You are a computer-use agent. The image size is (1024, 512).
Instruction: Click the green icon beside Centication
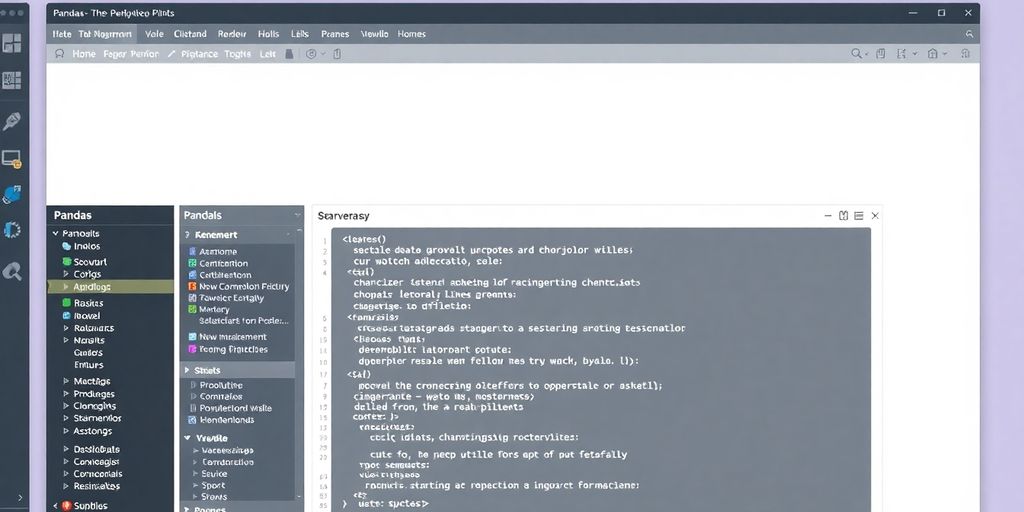point(192,263)
